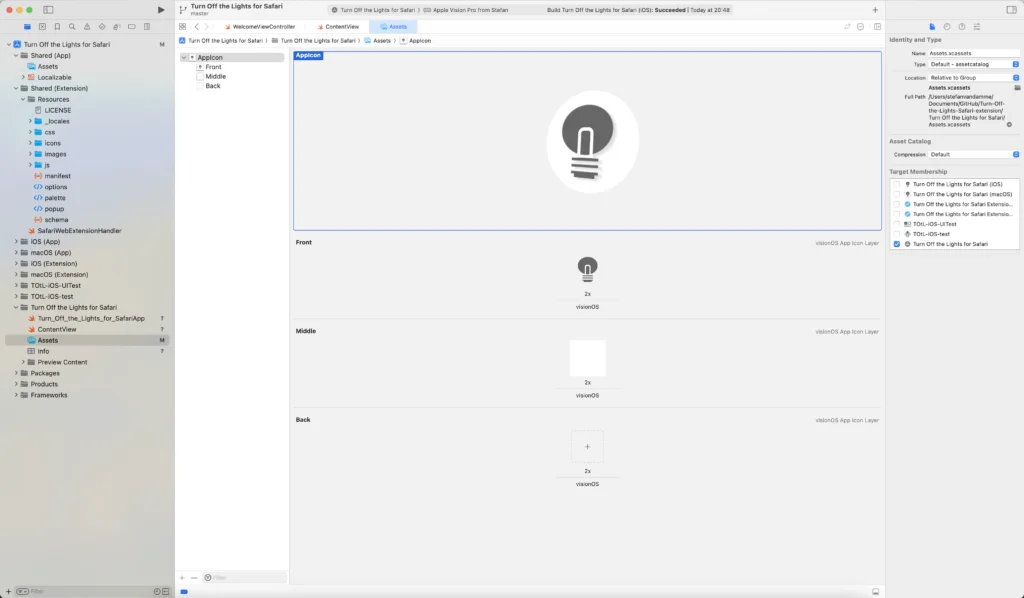Viewport: 1024px width, 598px height.
Task: Click the editor grid related-items icon
Action: pos(182,26)
